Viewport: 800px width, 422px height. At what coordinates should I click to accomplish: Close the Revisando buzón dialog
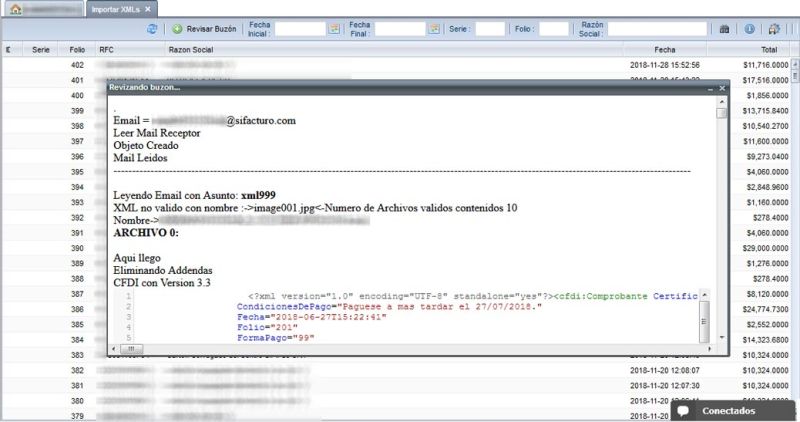click(x=721, y=88)
